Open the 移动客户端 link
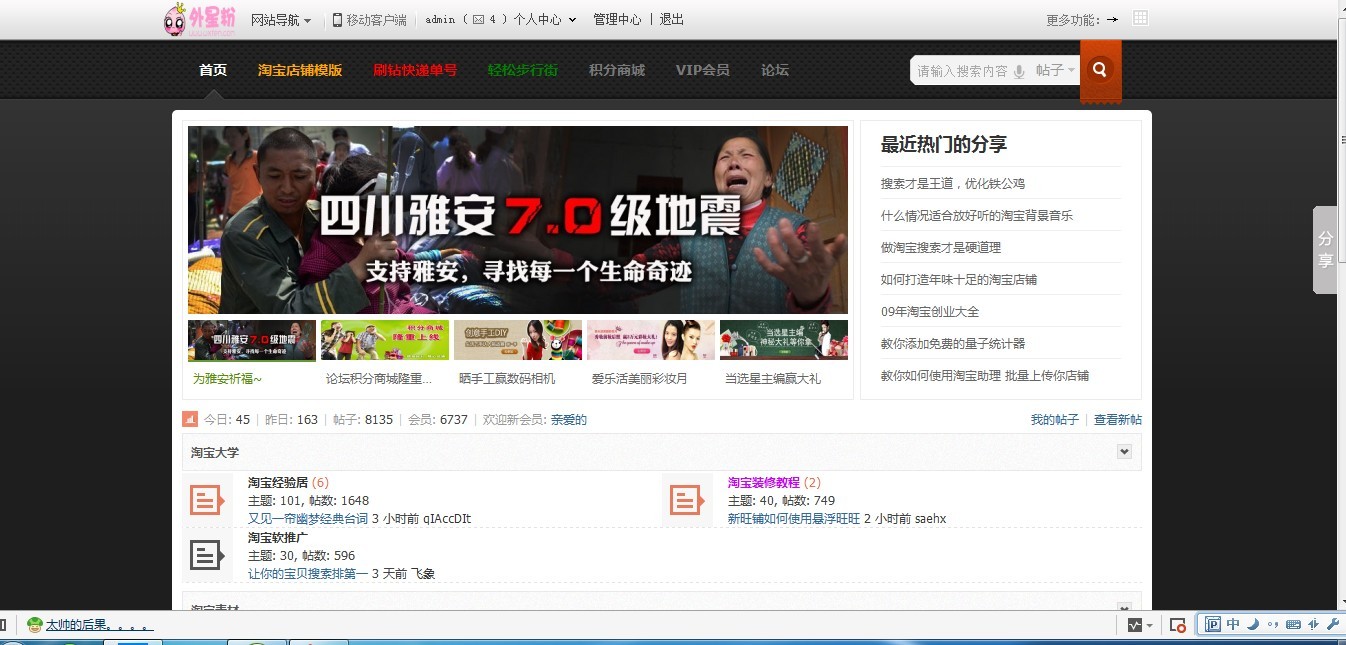This screenshot has height=645, width=1346. coord(376,20)
